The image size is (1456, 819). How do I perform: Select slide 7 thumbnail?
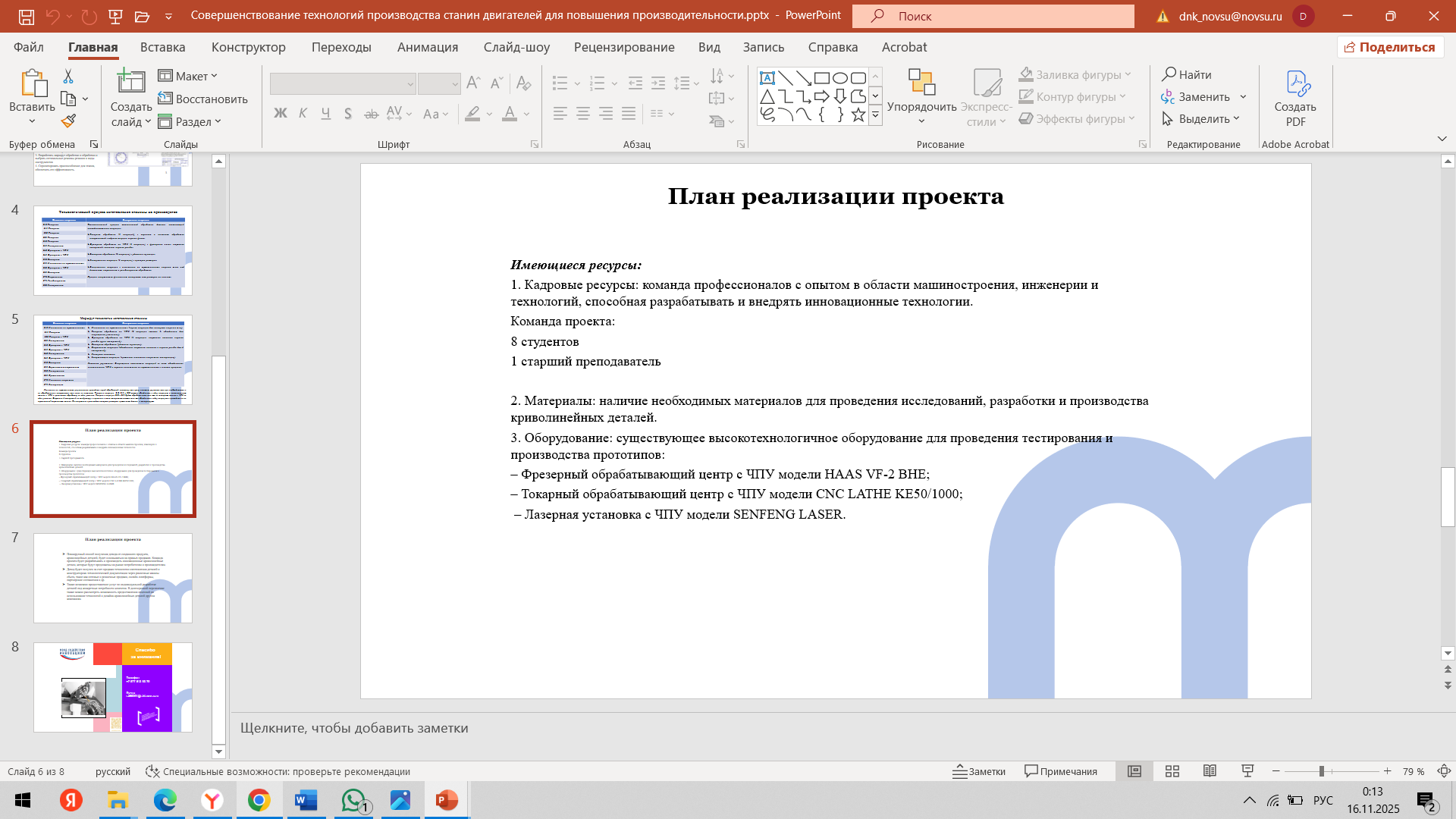click(x=113, y=578)
